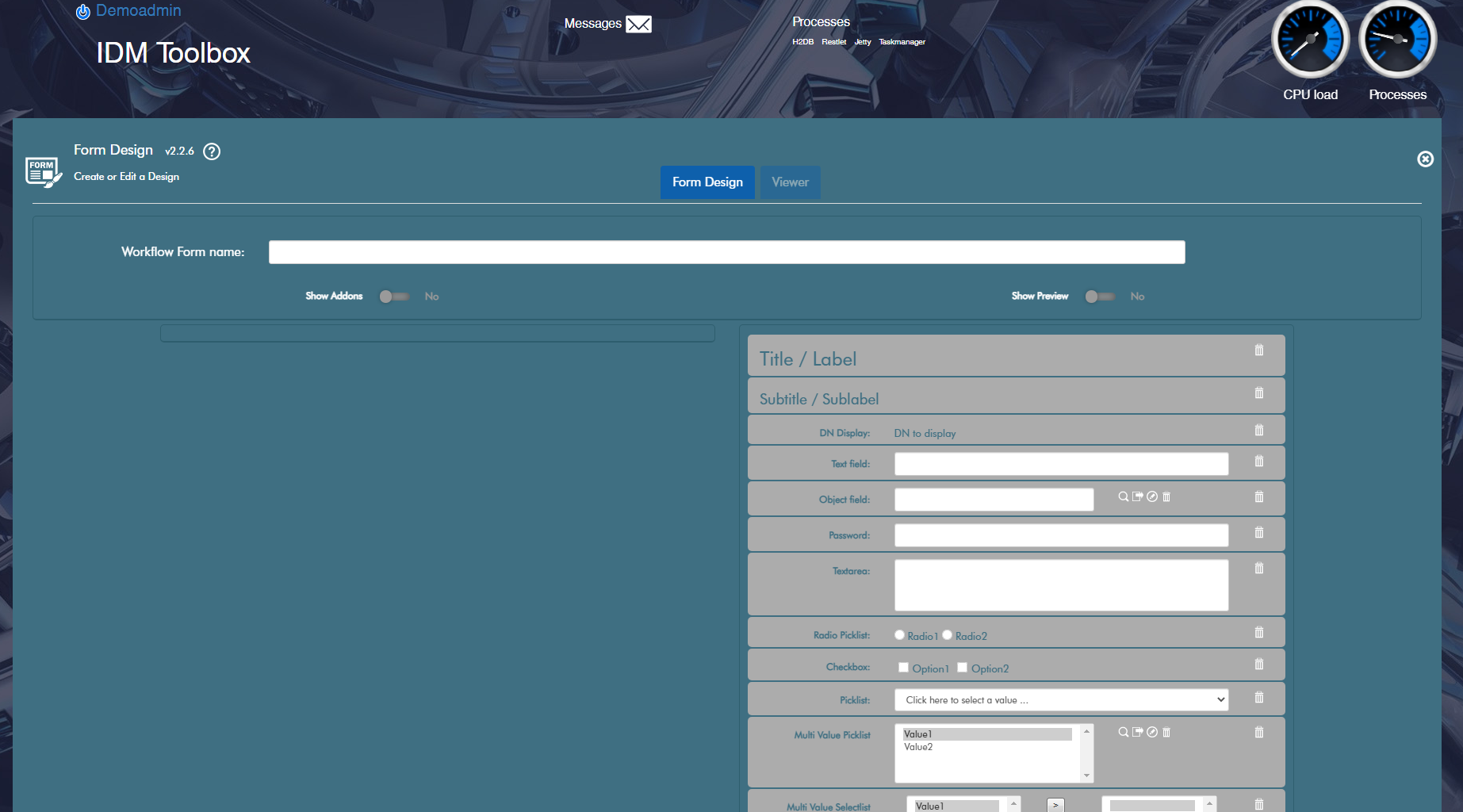Select the Radio1 option
The width and height of the screenshot is (1463, 812).
(x=899, y=635)
